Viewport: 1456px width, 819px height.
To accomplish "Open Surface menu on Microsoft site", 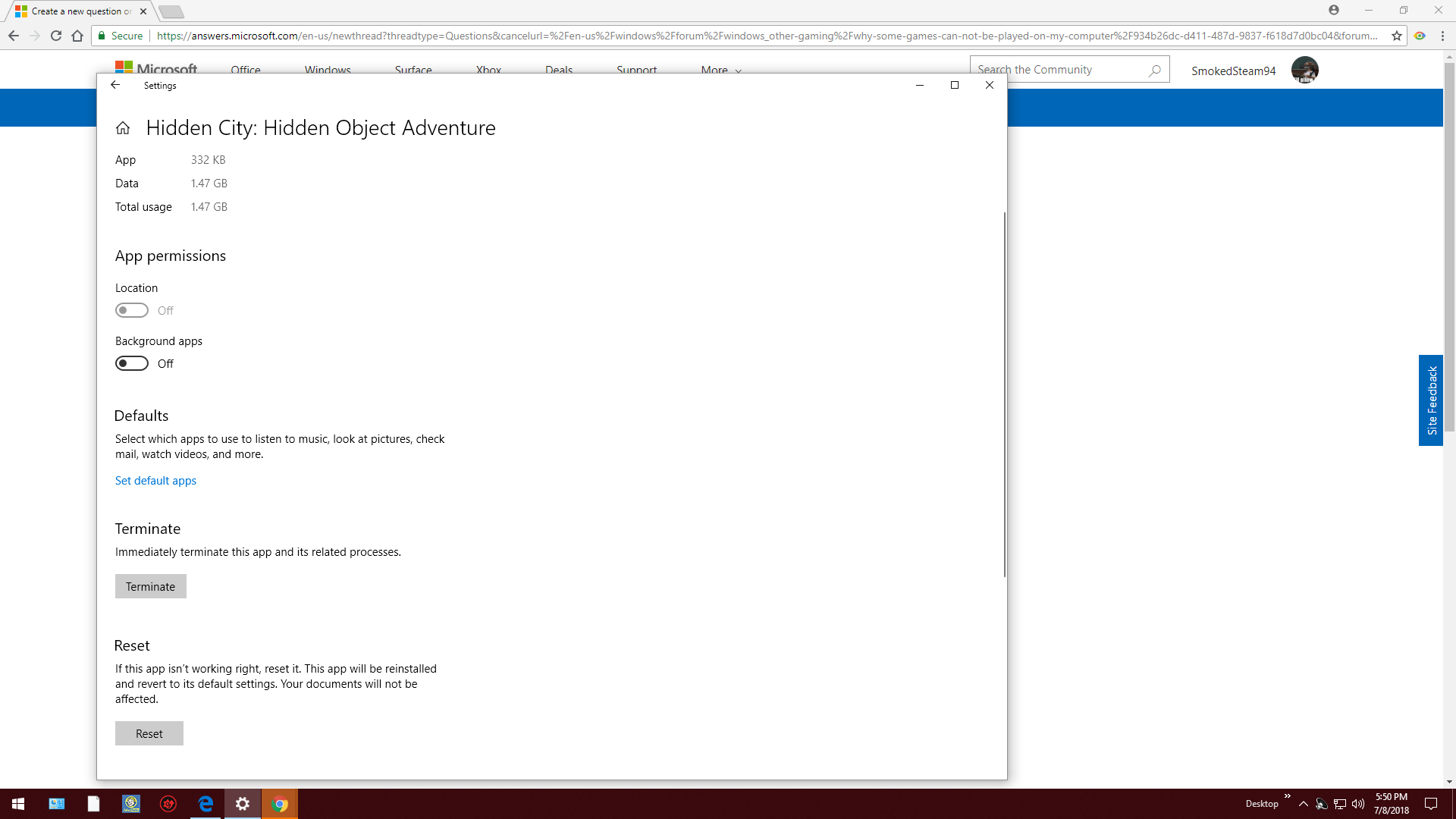I will click(x=413, y=69).
